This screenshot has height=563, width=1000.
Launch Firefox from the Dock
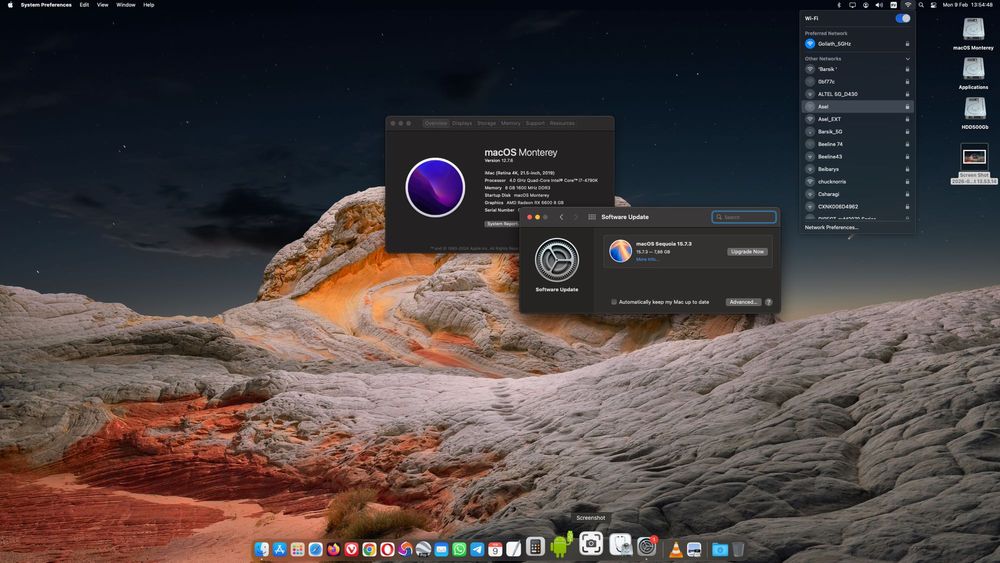tap(333, 549)
